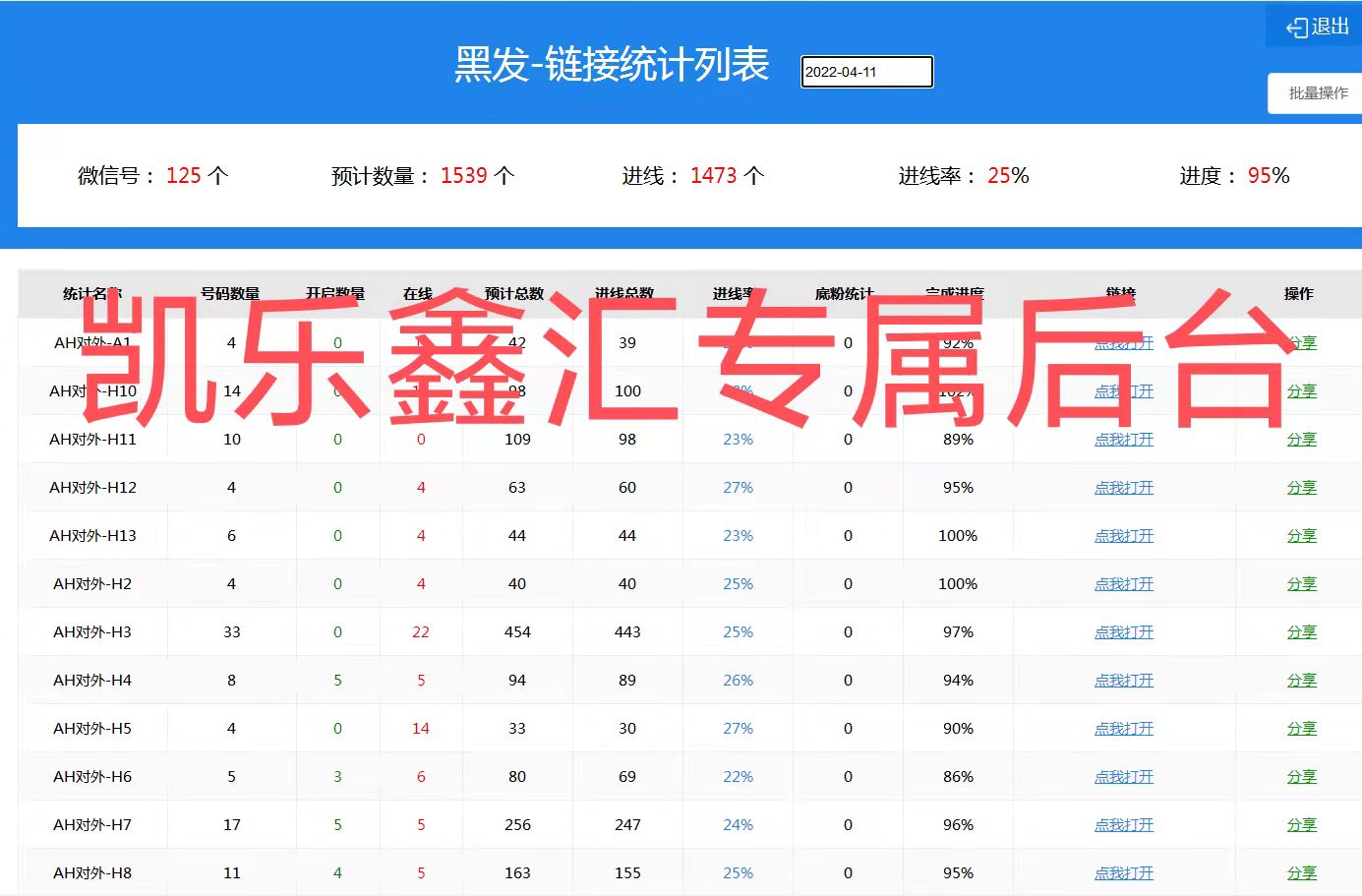Select the row name AH对外-H3

point(92,632)
